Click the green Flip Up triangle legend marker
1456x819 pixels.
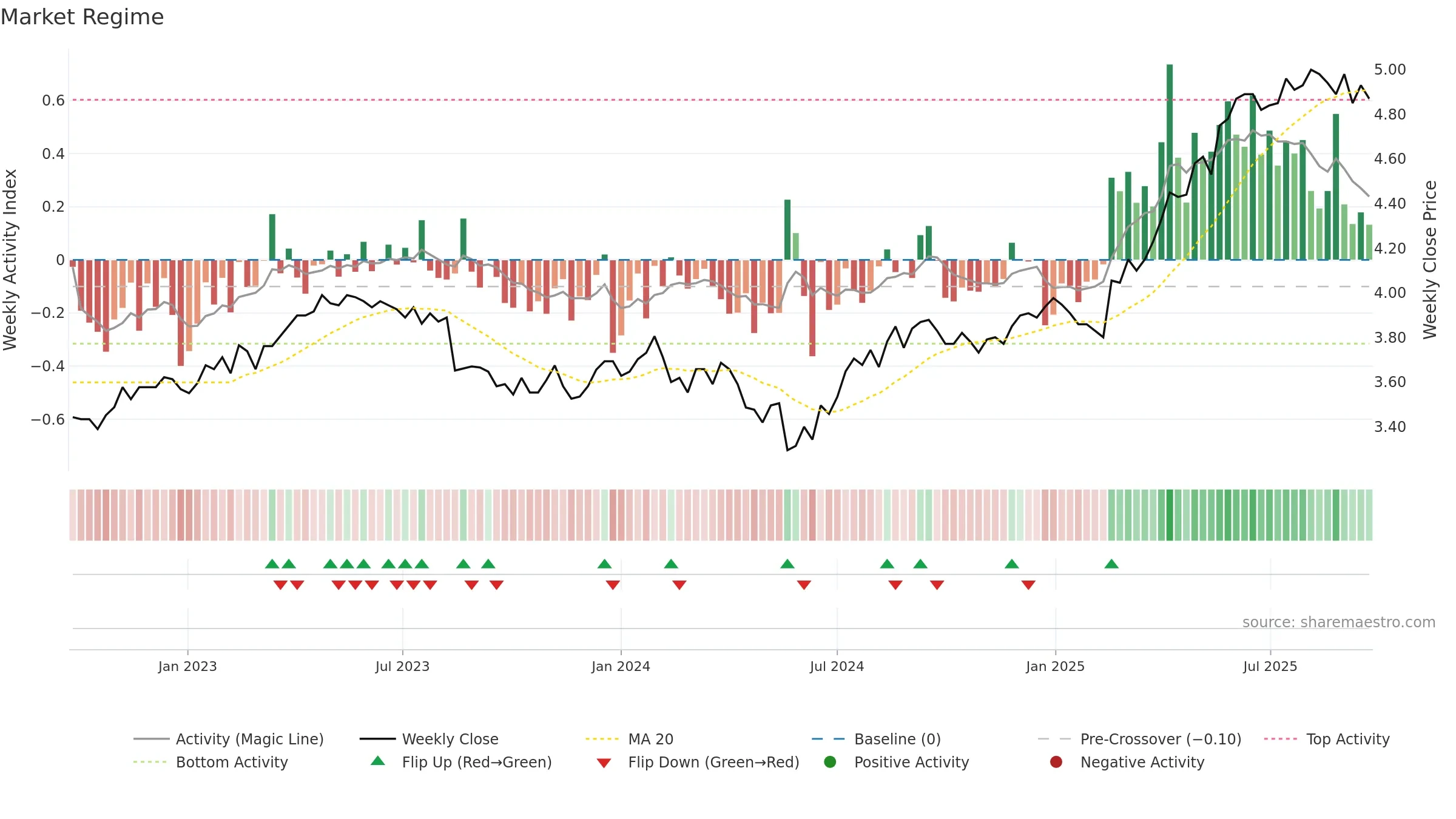point(378,761)
